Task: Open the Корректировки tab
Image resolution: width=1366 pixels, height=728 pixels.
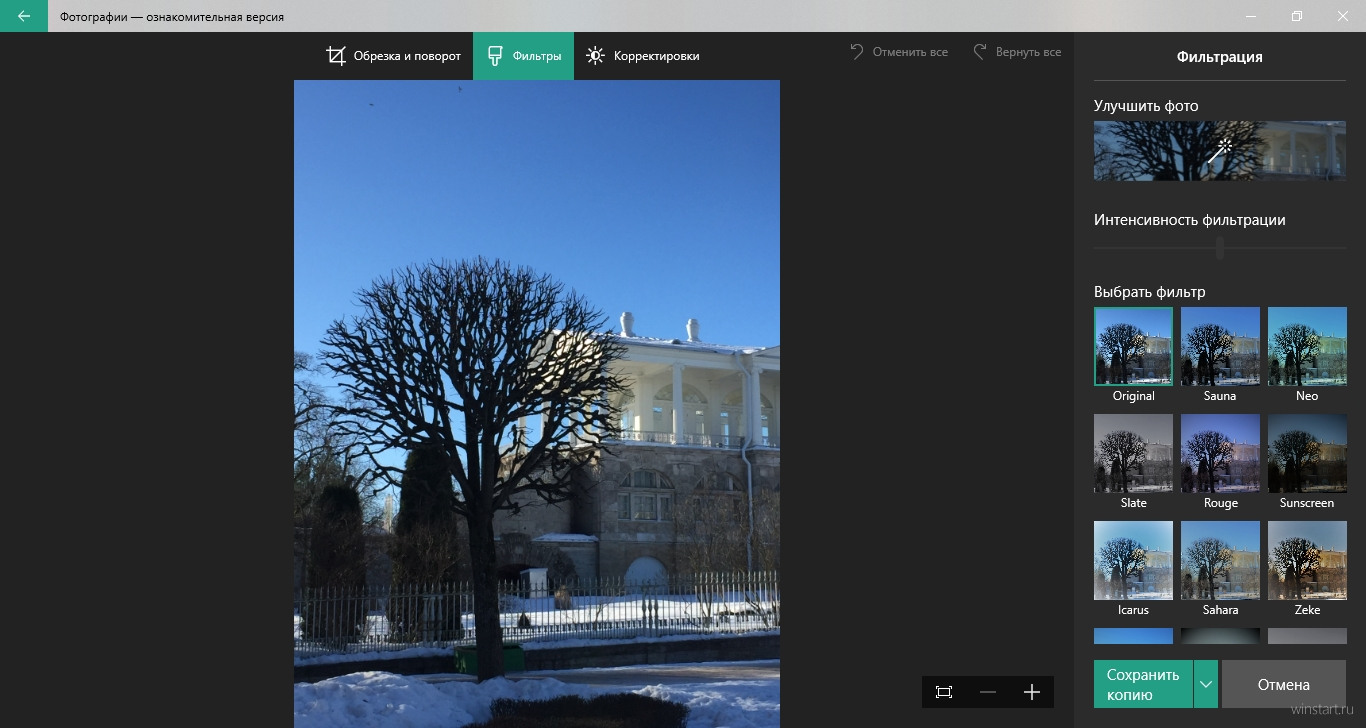Action: [x=642, y=56]
